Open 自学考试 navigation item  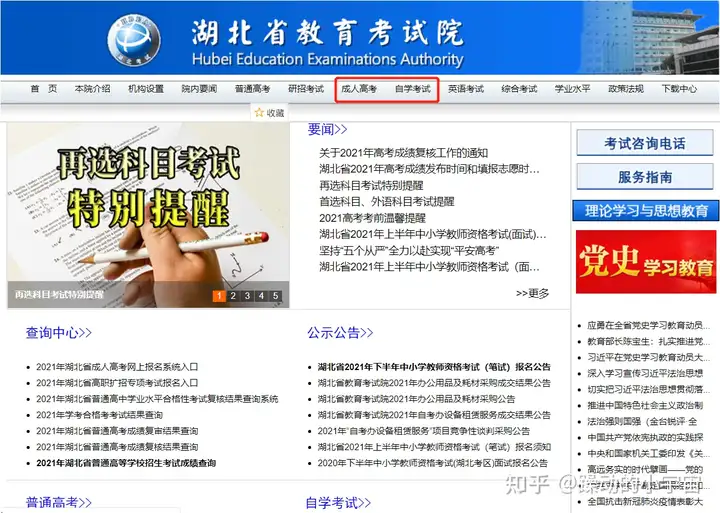[x=412, y=89]
